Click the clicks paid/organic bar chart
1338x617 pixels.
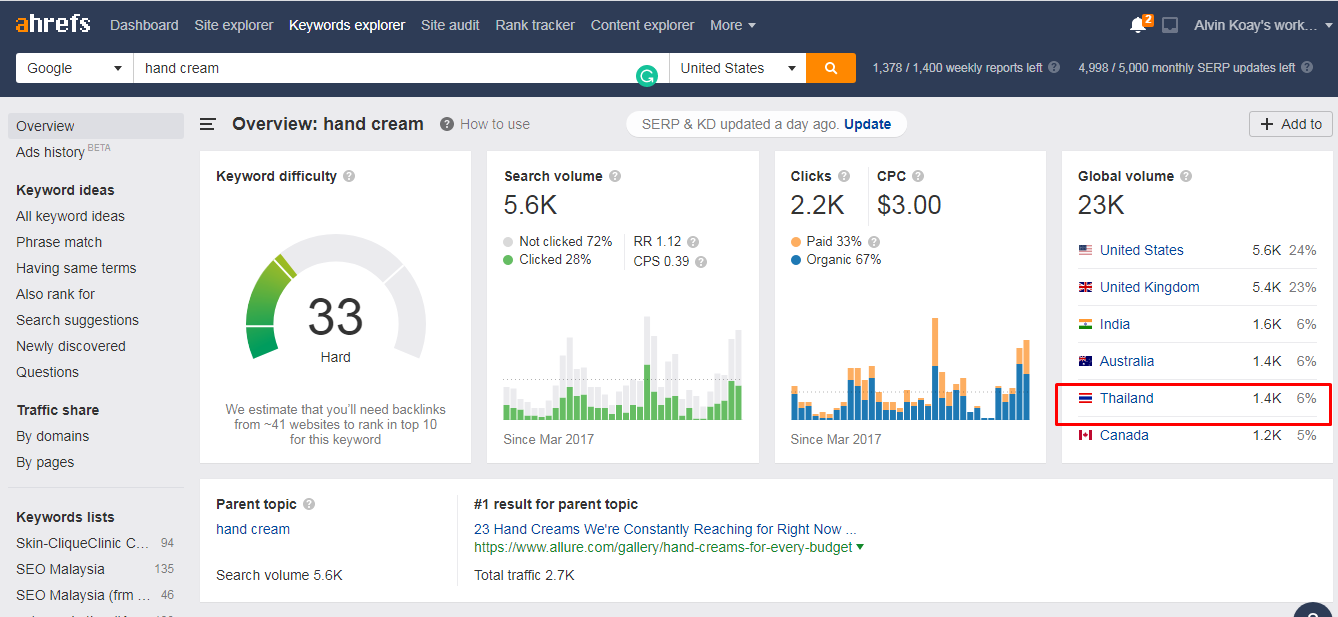(910, 368)
